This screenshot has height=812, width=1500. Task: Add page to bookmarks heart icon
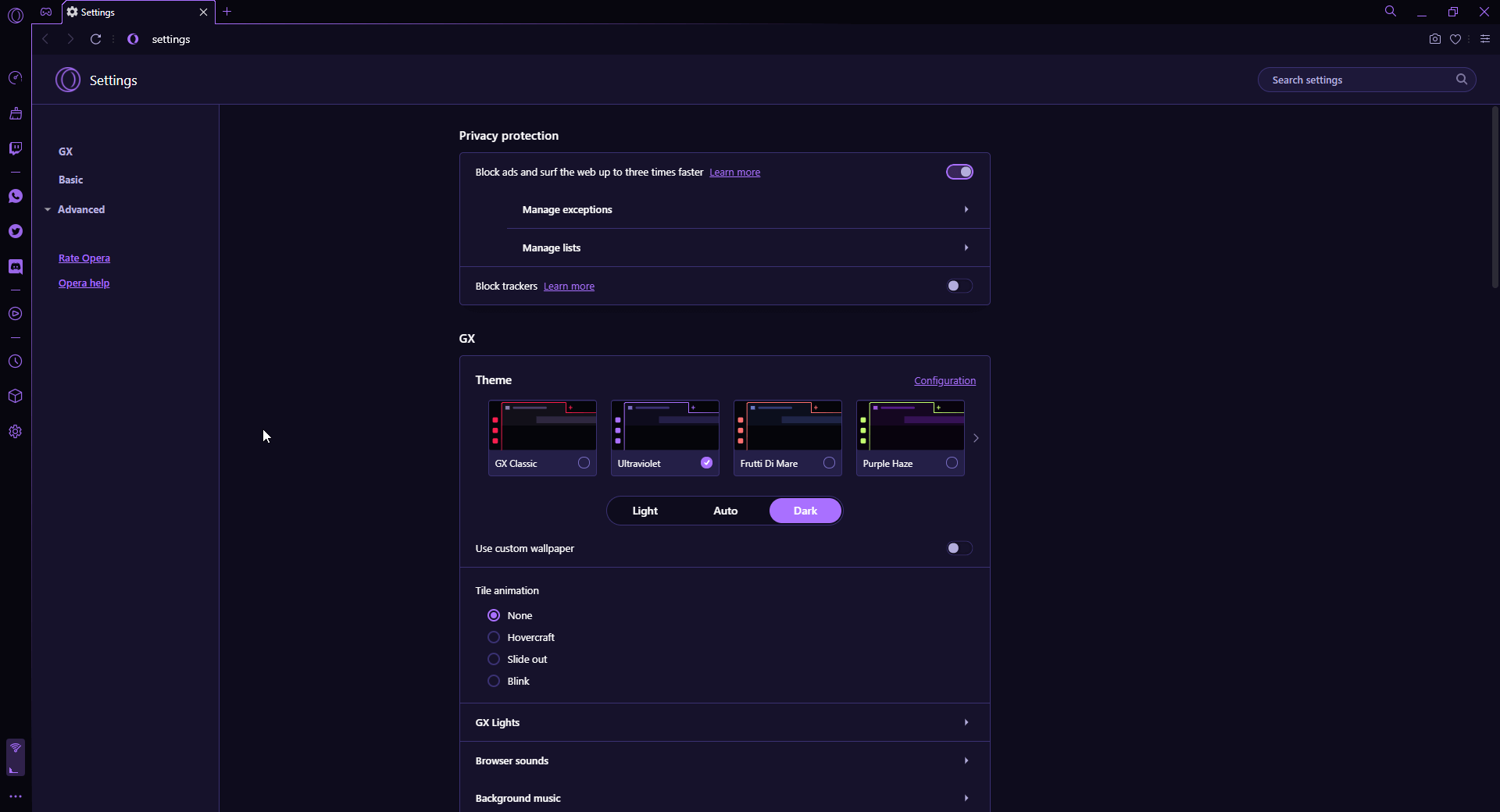[1455, 39]
